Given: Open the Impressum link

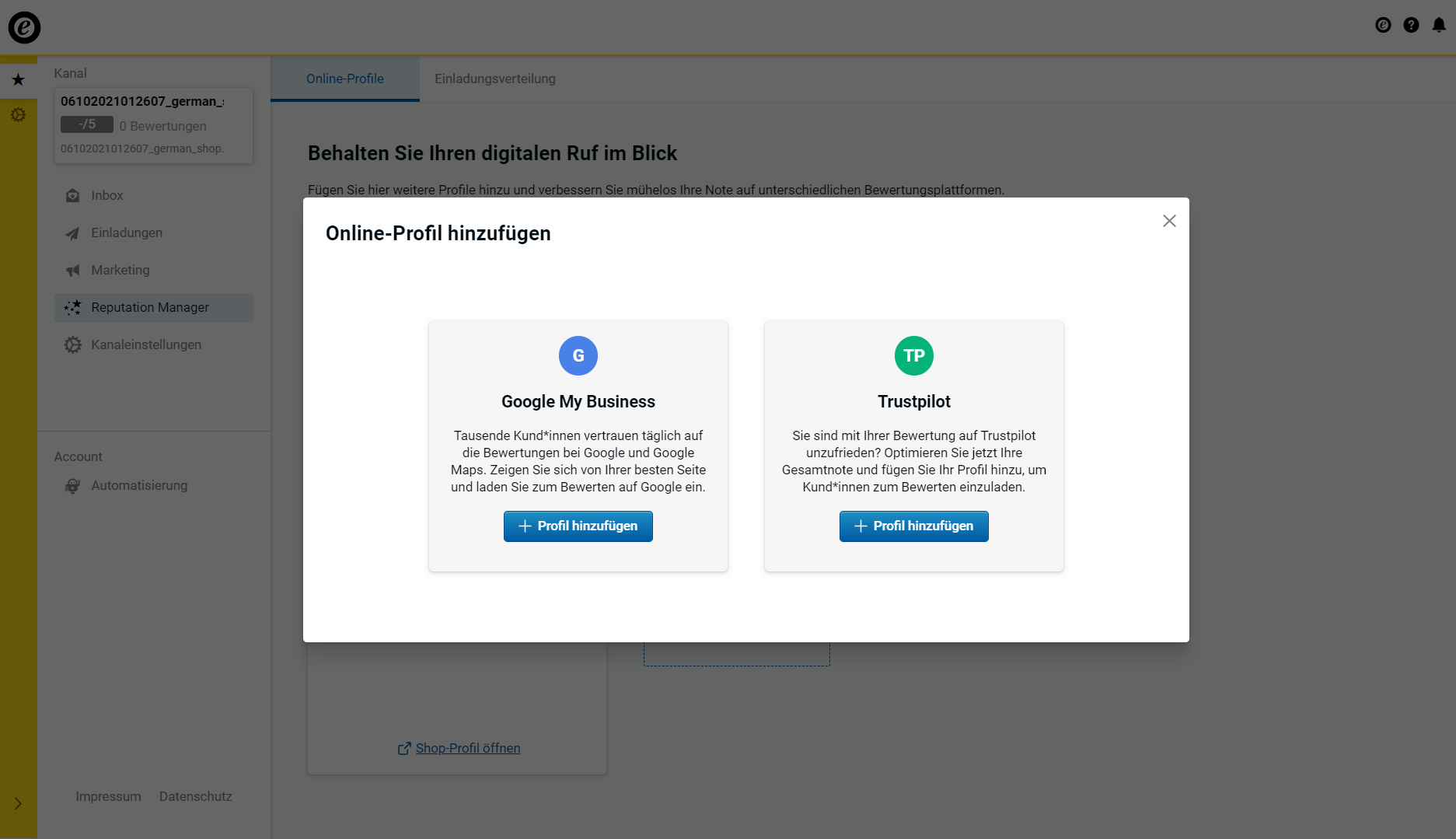Looking at the screenshot, I should (x=108, y=796).
